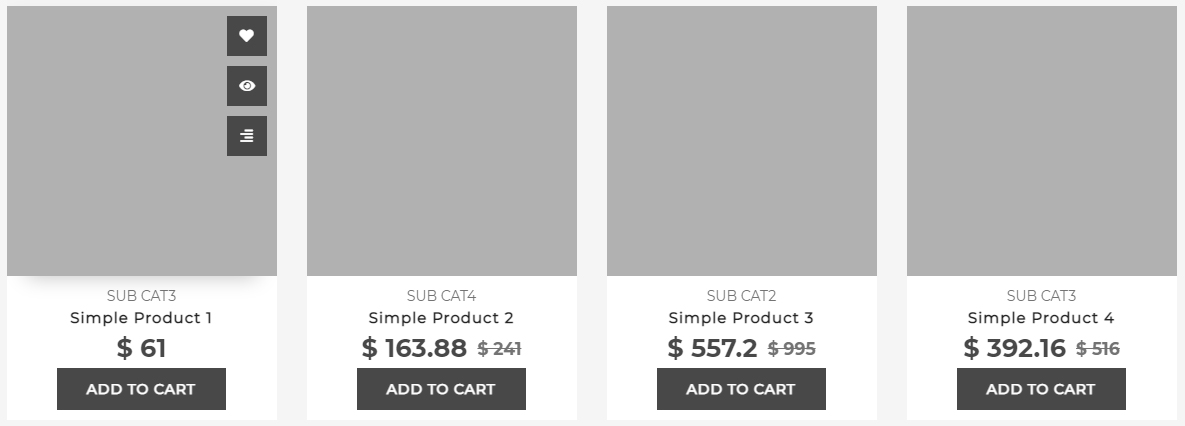This screenshot has height=426, width=1185.
Task: Add Simple Product 1 to cart
Action: pos(141,389)
